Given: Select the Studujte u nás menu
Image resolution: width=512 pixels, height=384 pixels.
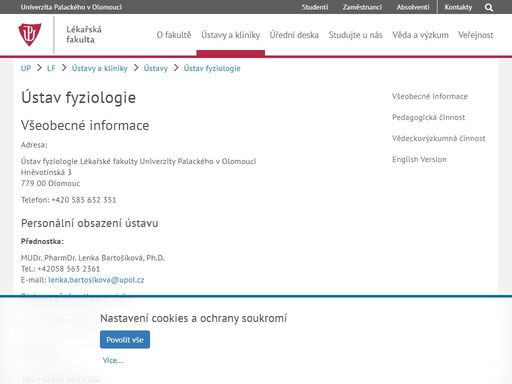Looking at the screenshot, I should coord(355,35).
